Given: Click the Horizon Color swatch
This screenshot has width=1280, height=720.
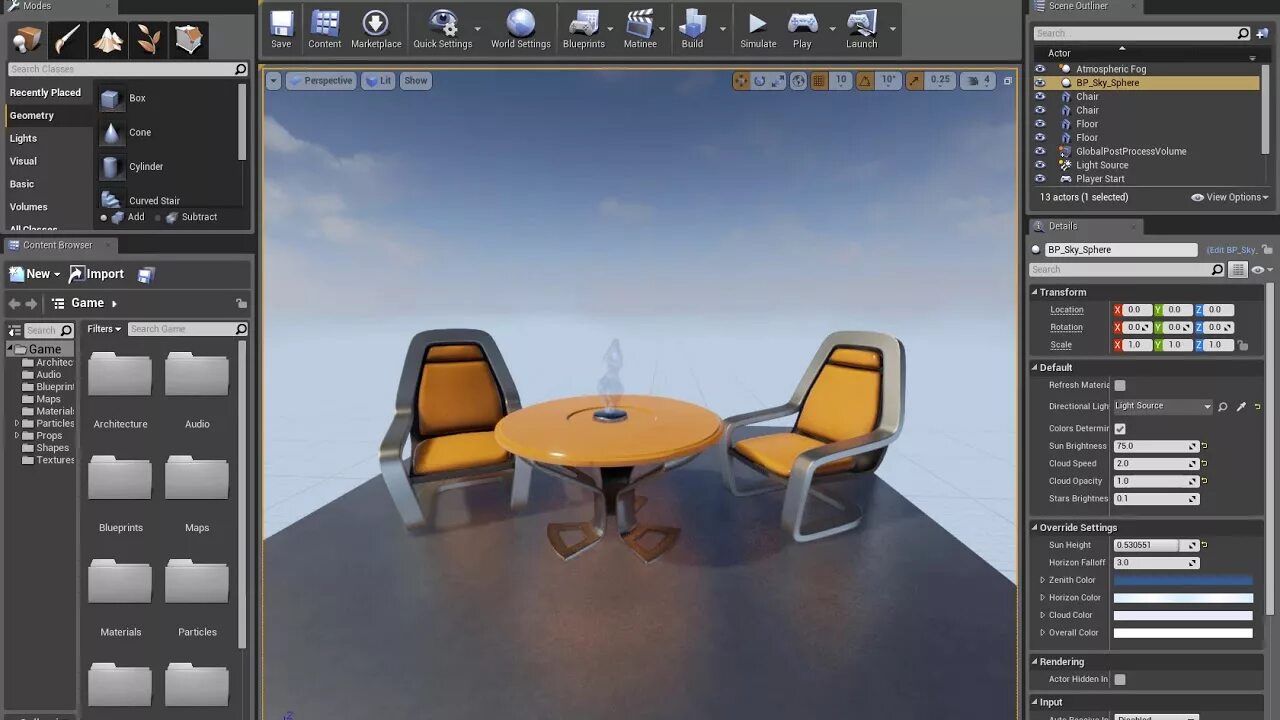Looking at the screenshot, I should point(1183,598).
